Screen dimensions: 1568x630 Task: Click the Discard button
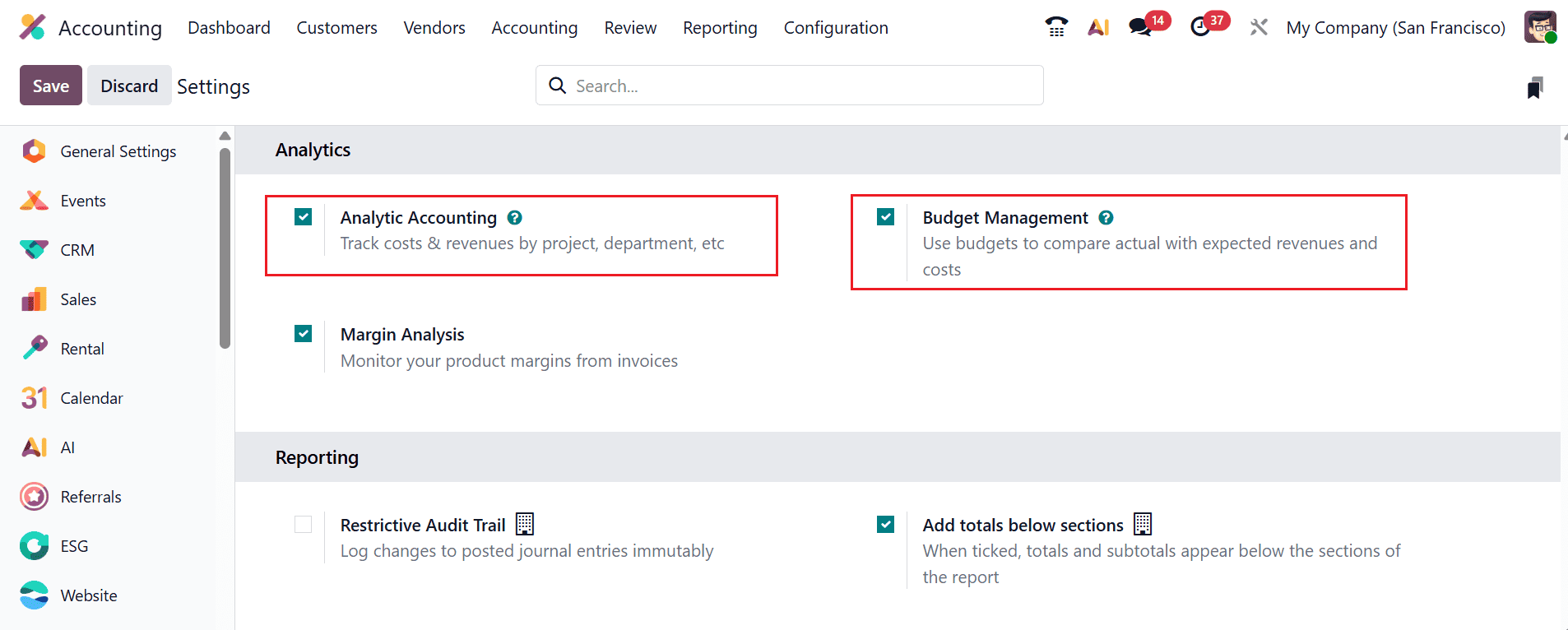coord(129,86)
